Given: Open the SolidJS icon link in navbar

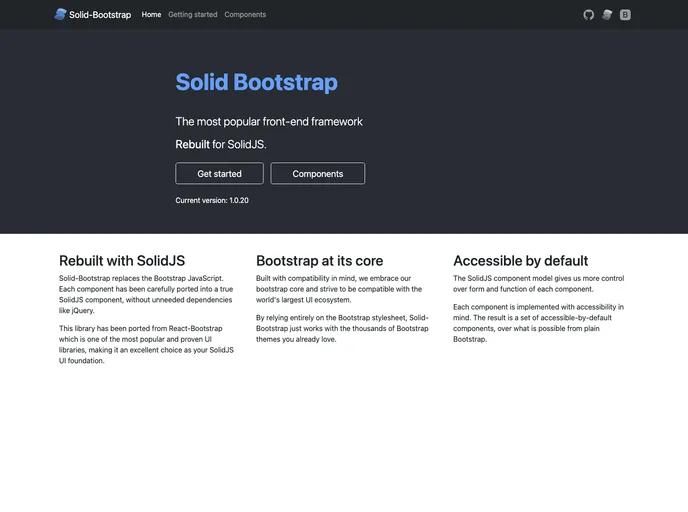Looking at the screenshot, I should [x=607, y=15].
